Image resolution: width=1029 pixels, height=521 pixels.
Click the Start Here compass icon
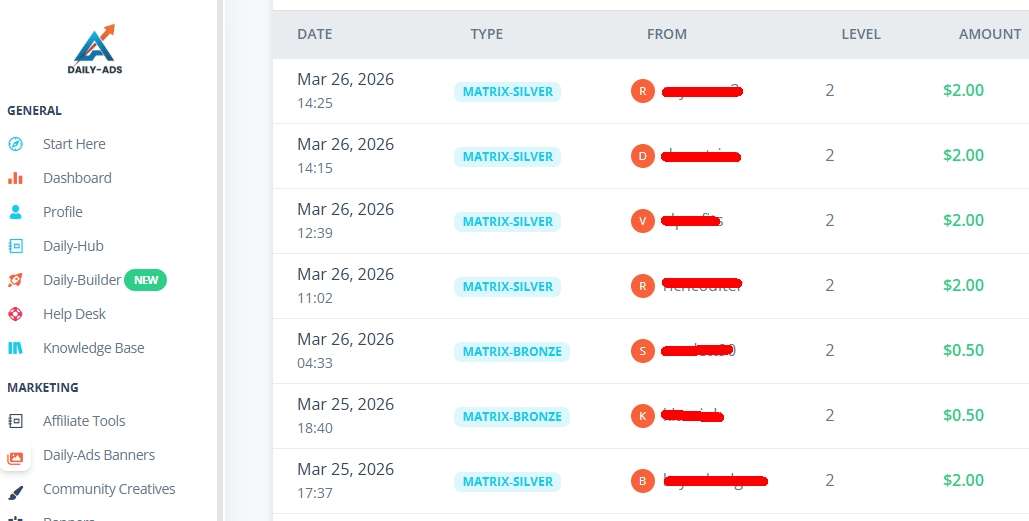15,144
